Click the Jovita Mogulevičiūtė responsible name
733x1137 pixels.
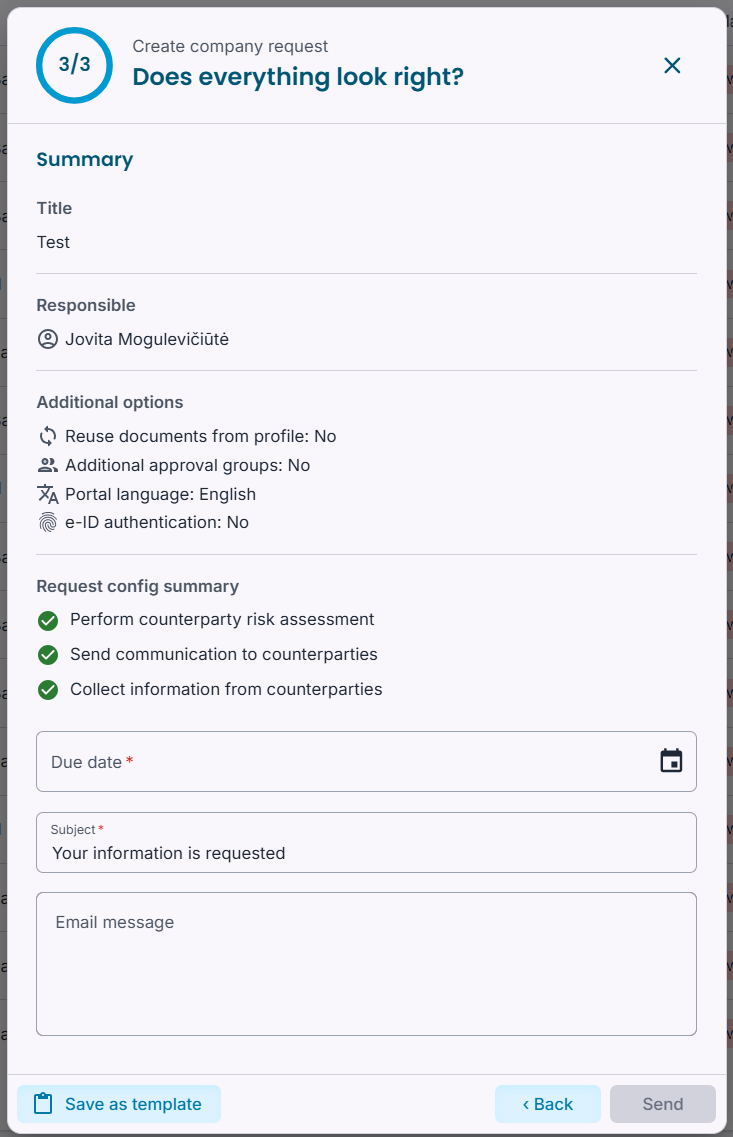click(147, 339)
